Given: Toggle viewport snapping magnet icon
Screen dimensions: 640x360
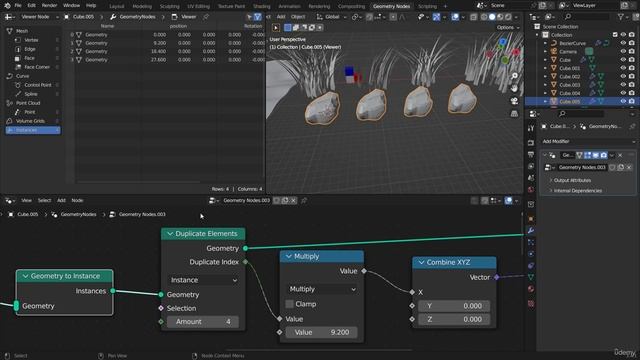Looking at the screenshot, I should (369, 17).
